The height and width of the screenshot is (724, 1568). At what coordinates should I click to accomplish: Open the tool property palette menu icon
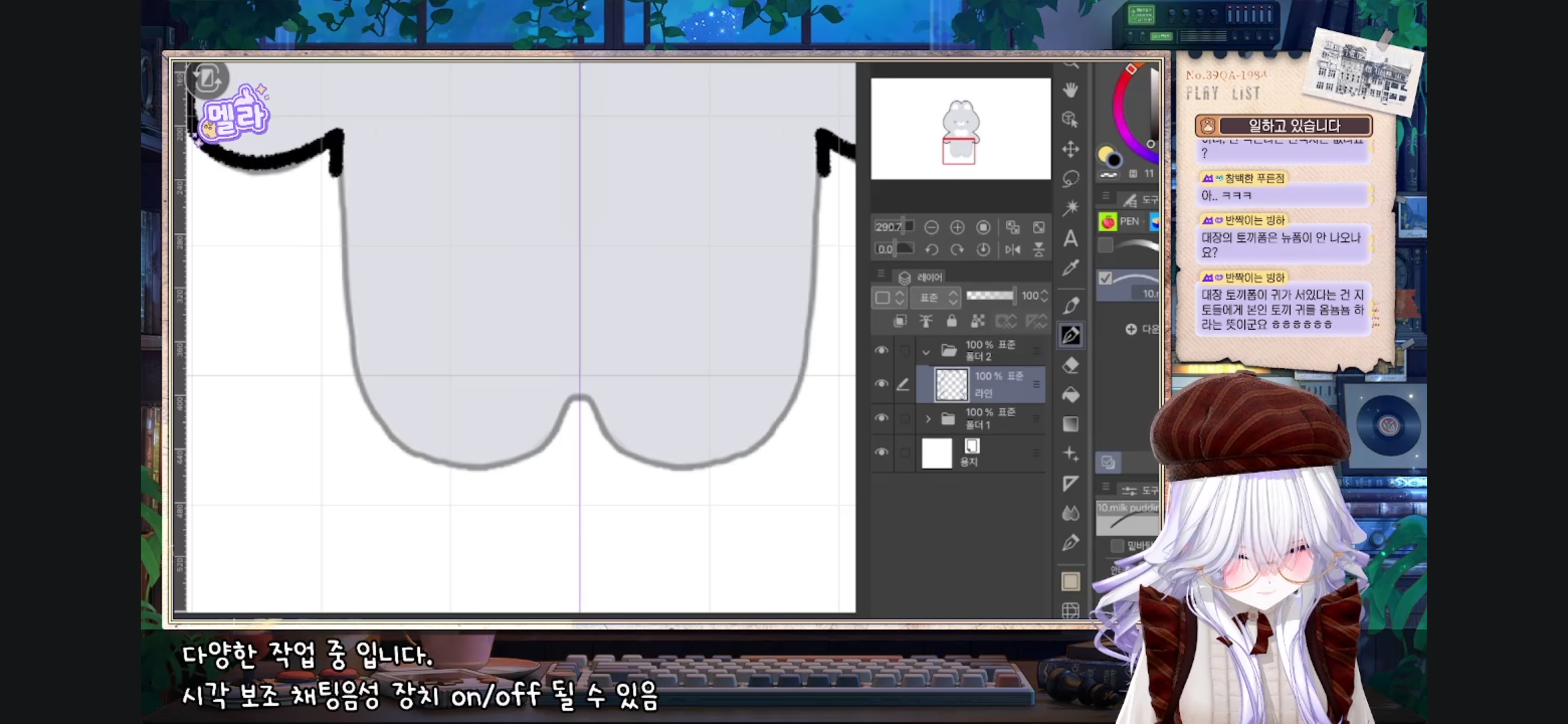tap(1106, 487)
